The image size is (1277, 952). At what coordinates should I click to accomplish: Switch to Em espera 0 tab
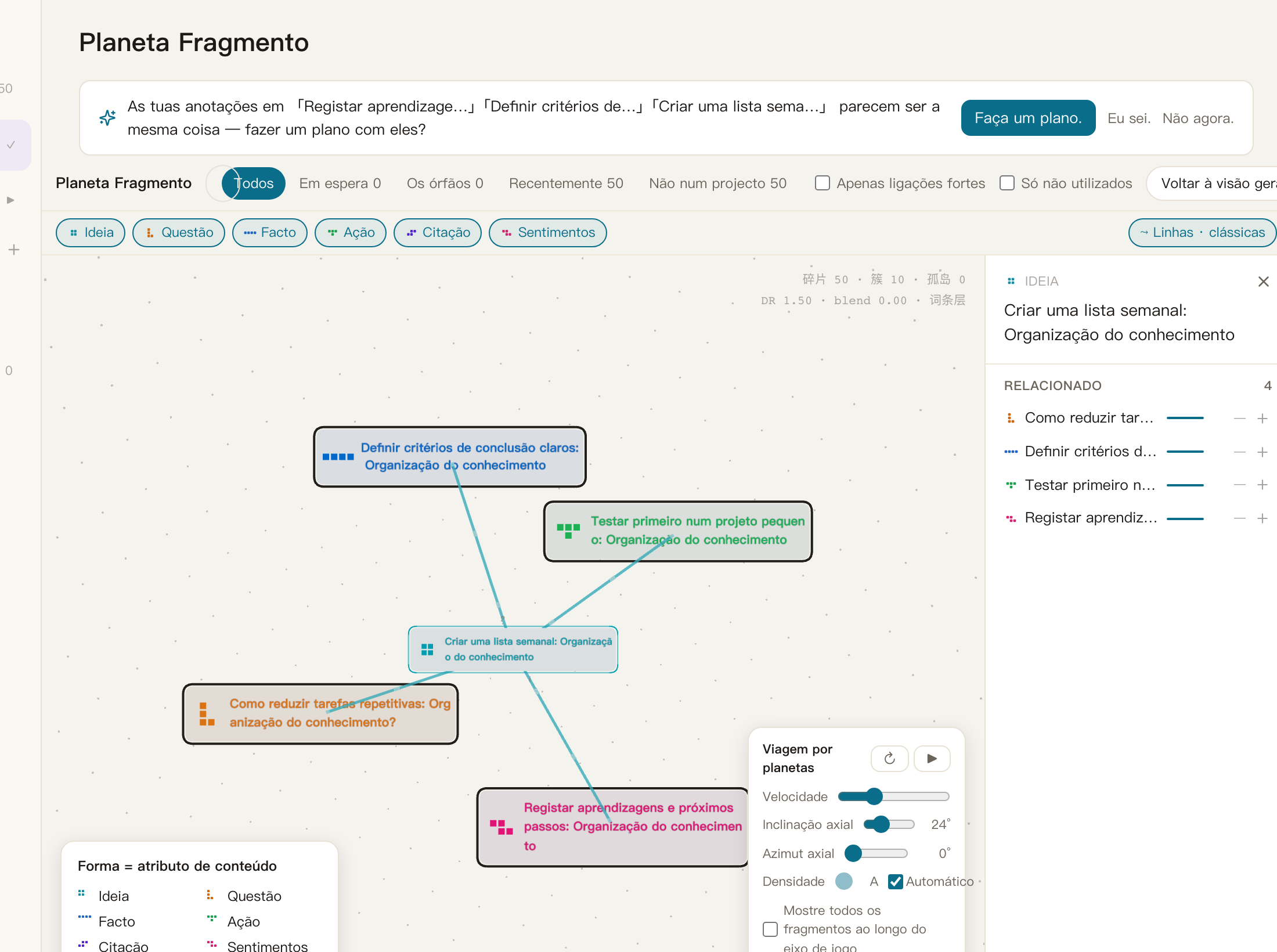(x=340, y=183)
